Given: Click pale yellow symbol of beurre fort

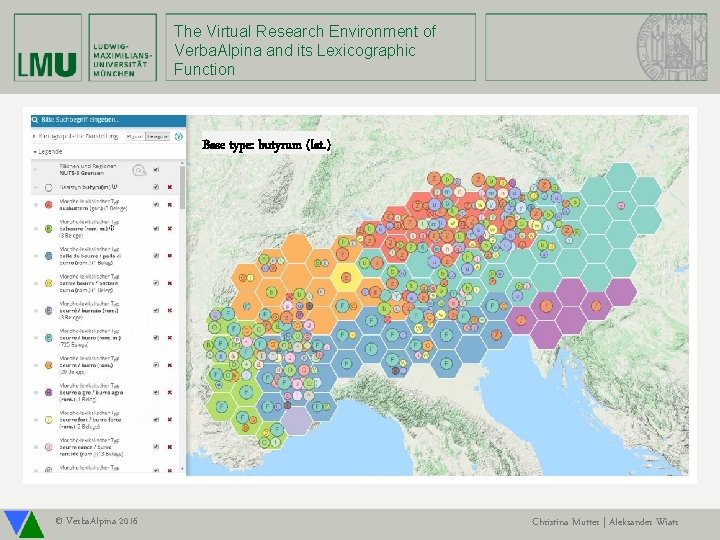Looking at the screenshot, I should (x=49, y=420).
